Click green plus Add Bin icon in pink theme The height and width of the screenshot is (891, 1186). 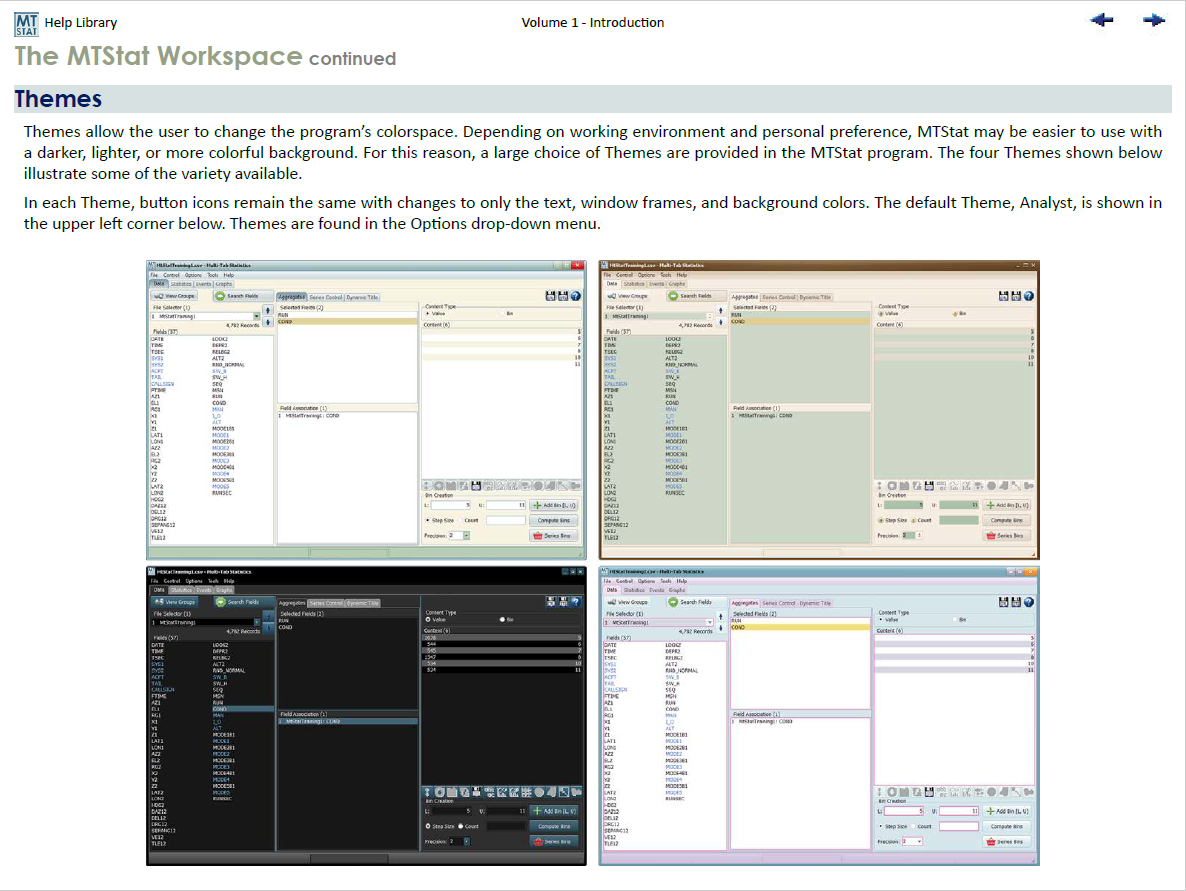(x=988, y=811)
